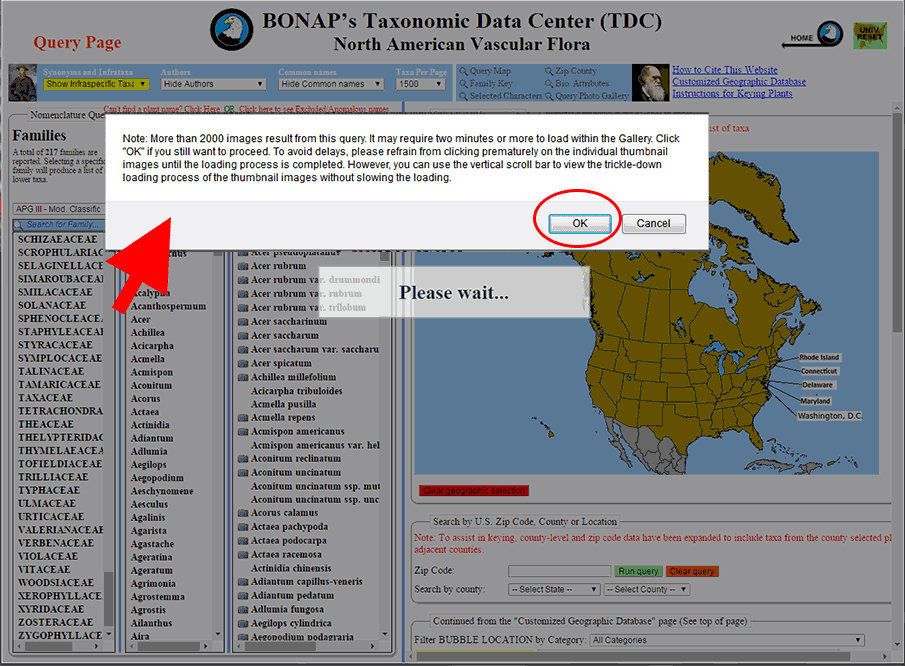Expand the Hide Authors dropdown
The width and height of the screenshot is (905, 666).
pyautogui.click(x=213, y=84)
